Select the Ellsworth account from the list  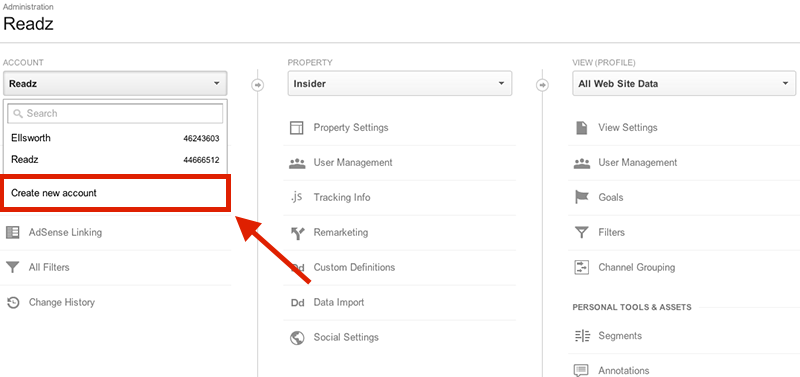click(x=115, y=138)
